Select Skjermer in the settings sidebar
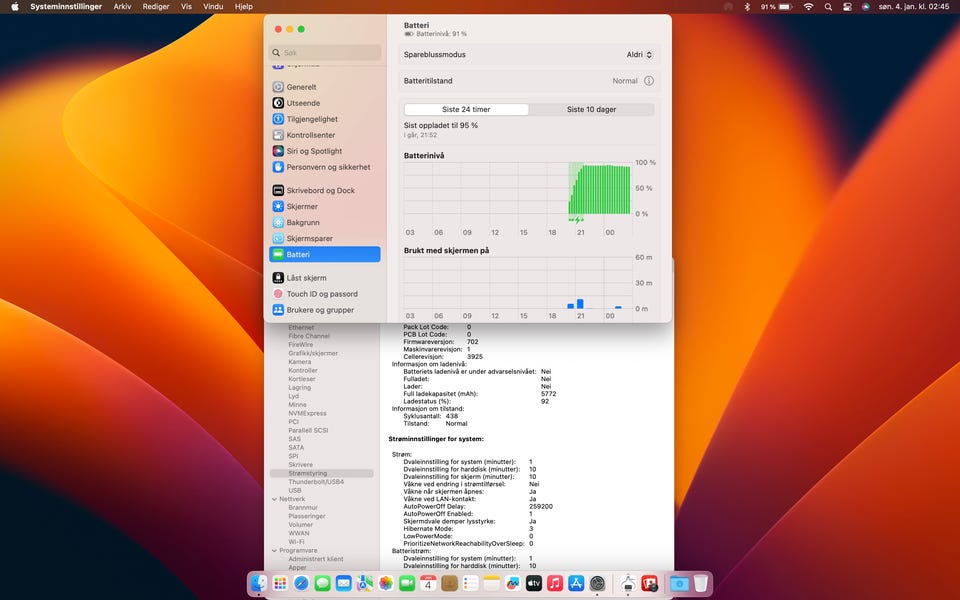The width and height of the screenshot is (960, 600). click(x=302, y=207)
